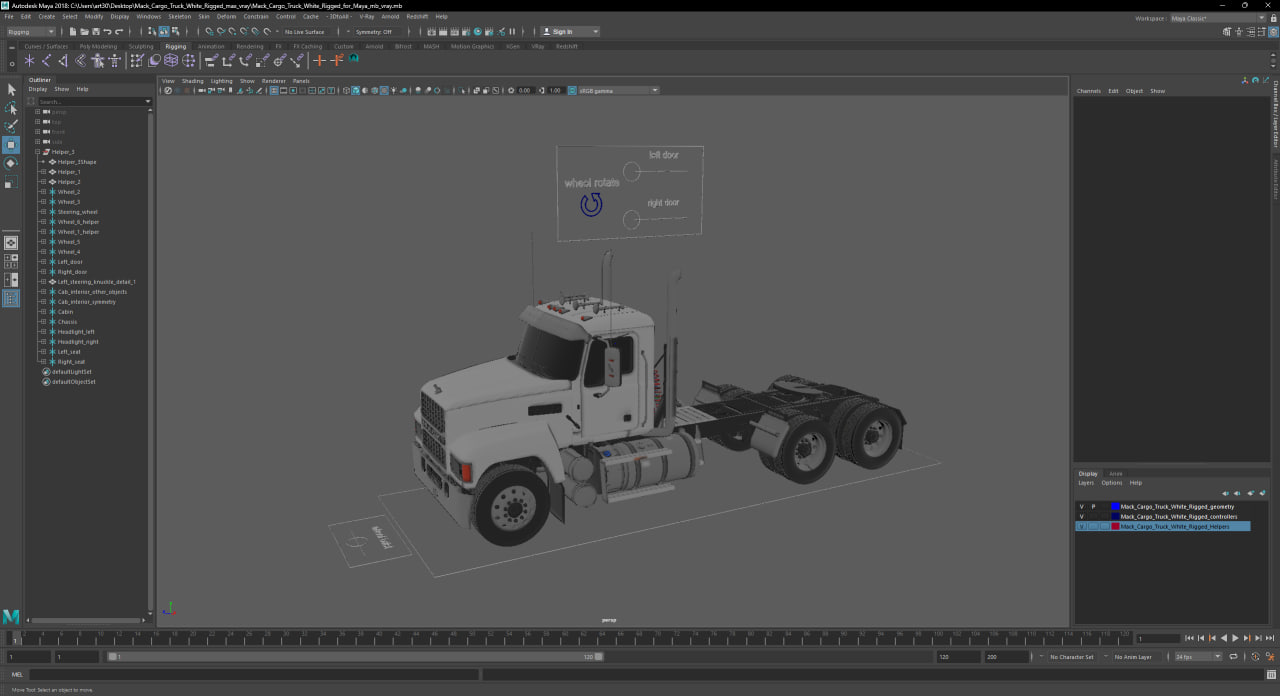Toggle loop playback icon

[x=1232, y=657]
